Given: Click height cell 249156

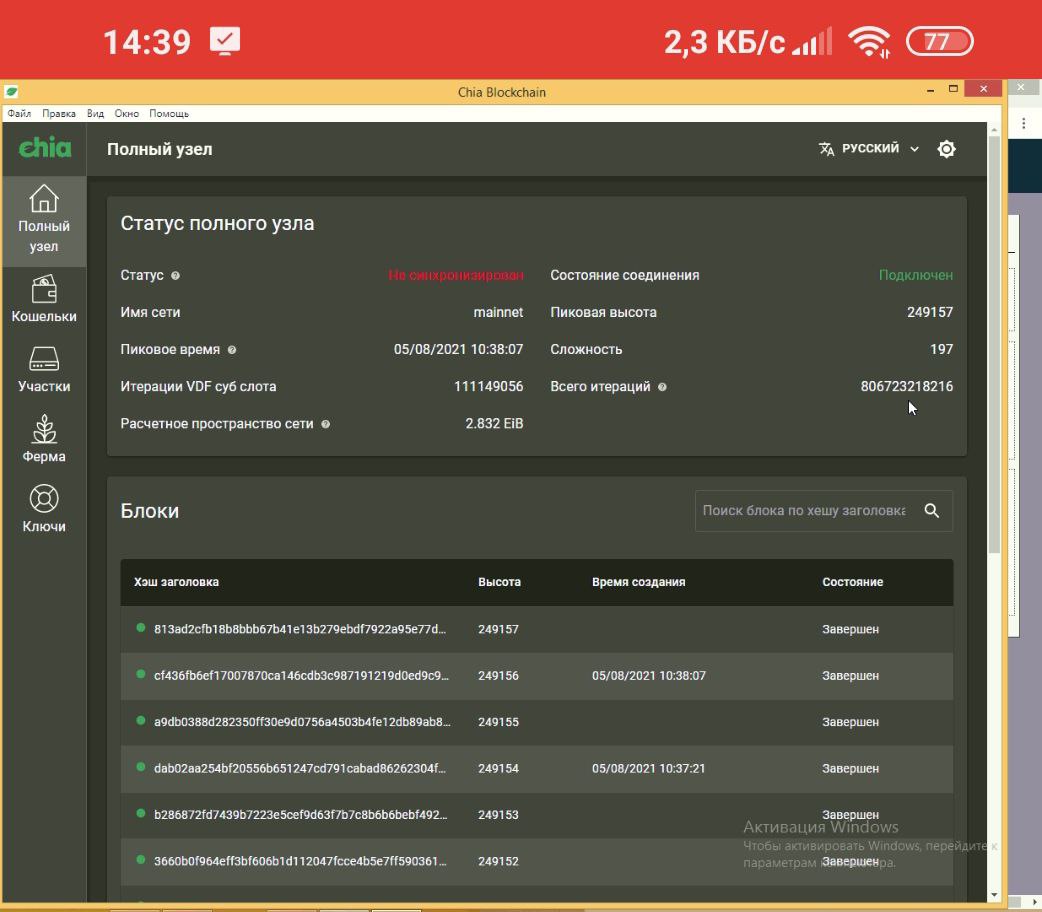Looking at the screenshot, I should 498,676.
